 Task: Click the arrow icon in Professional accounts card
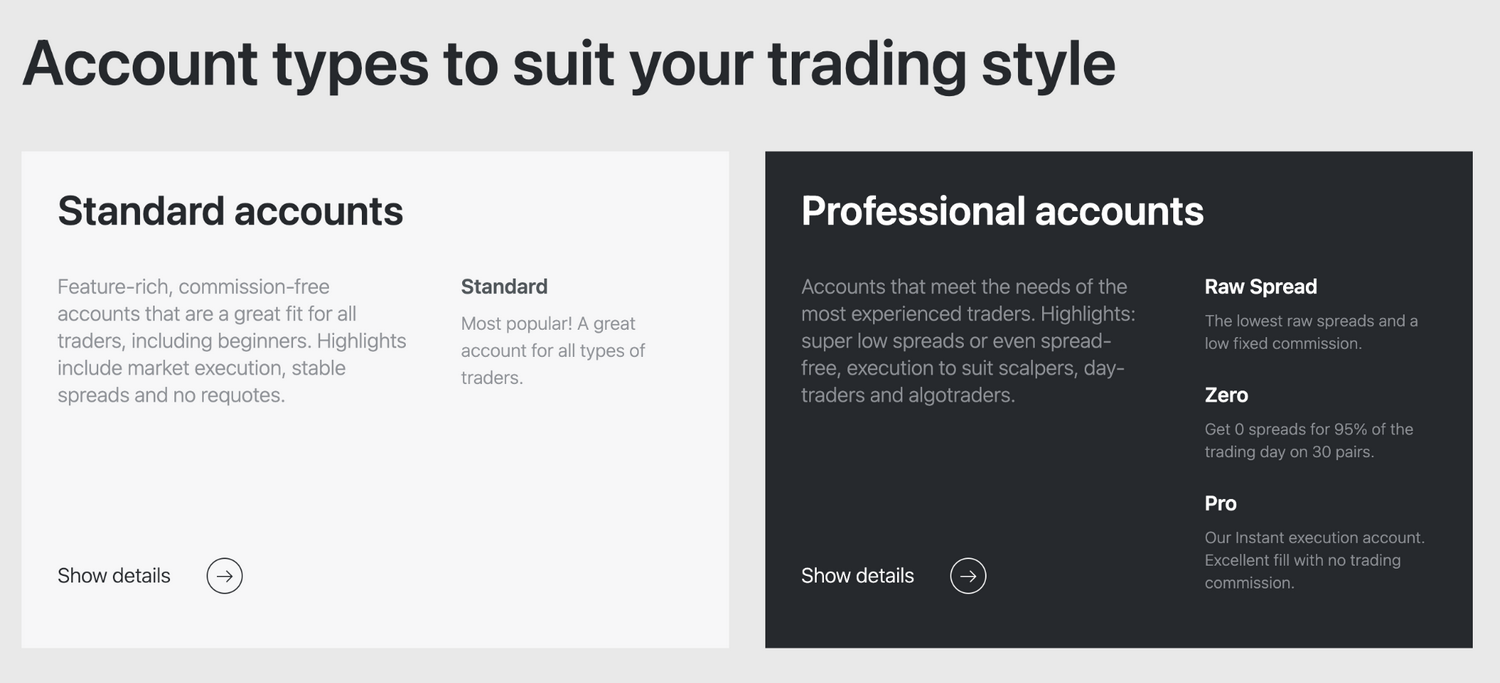tap(968, 576)
